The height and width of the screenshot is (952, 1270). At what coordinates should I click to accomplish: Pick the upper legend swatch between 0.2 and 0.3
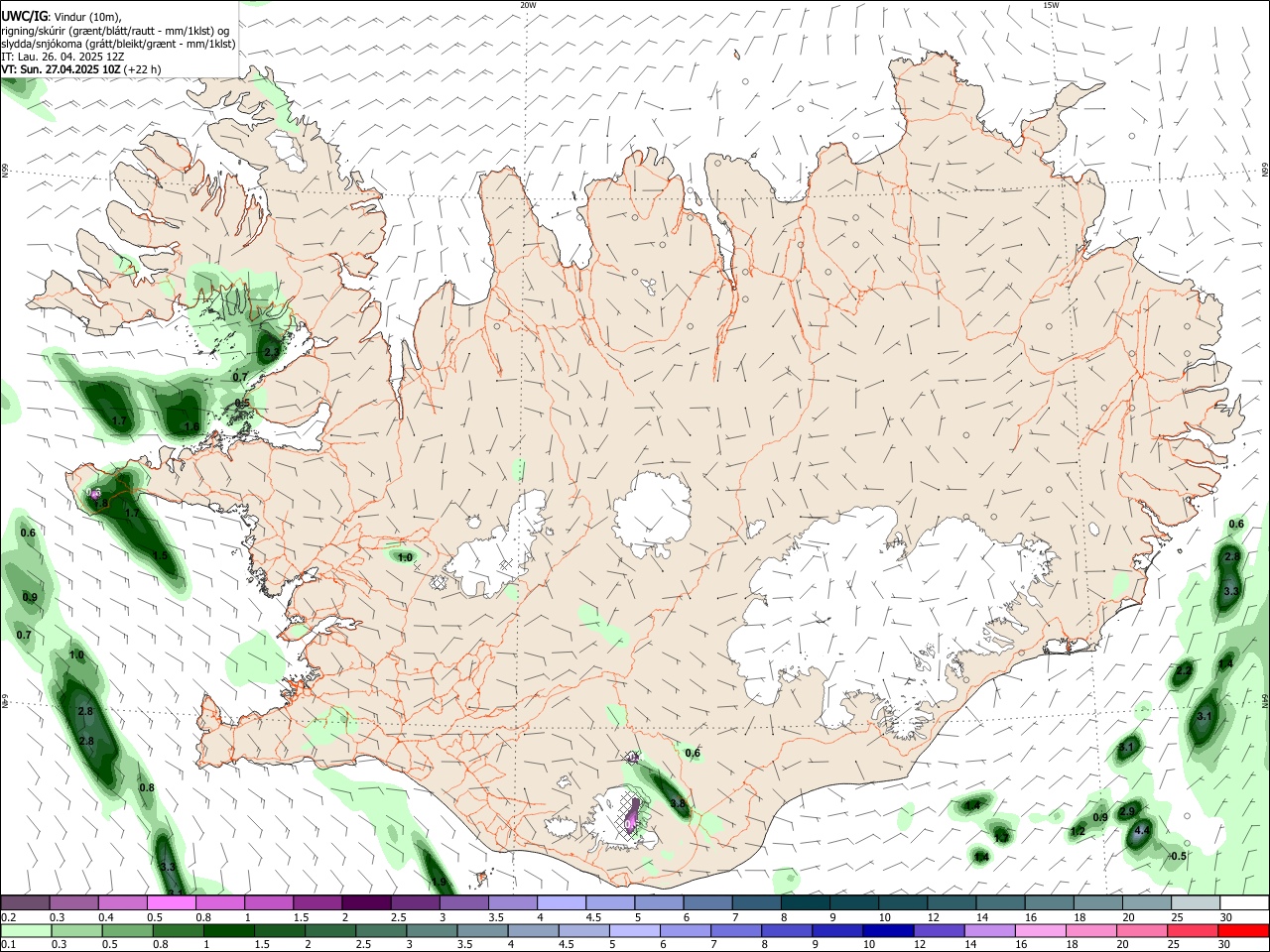(x=25, y=903)
